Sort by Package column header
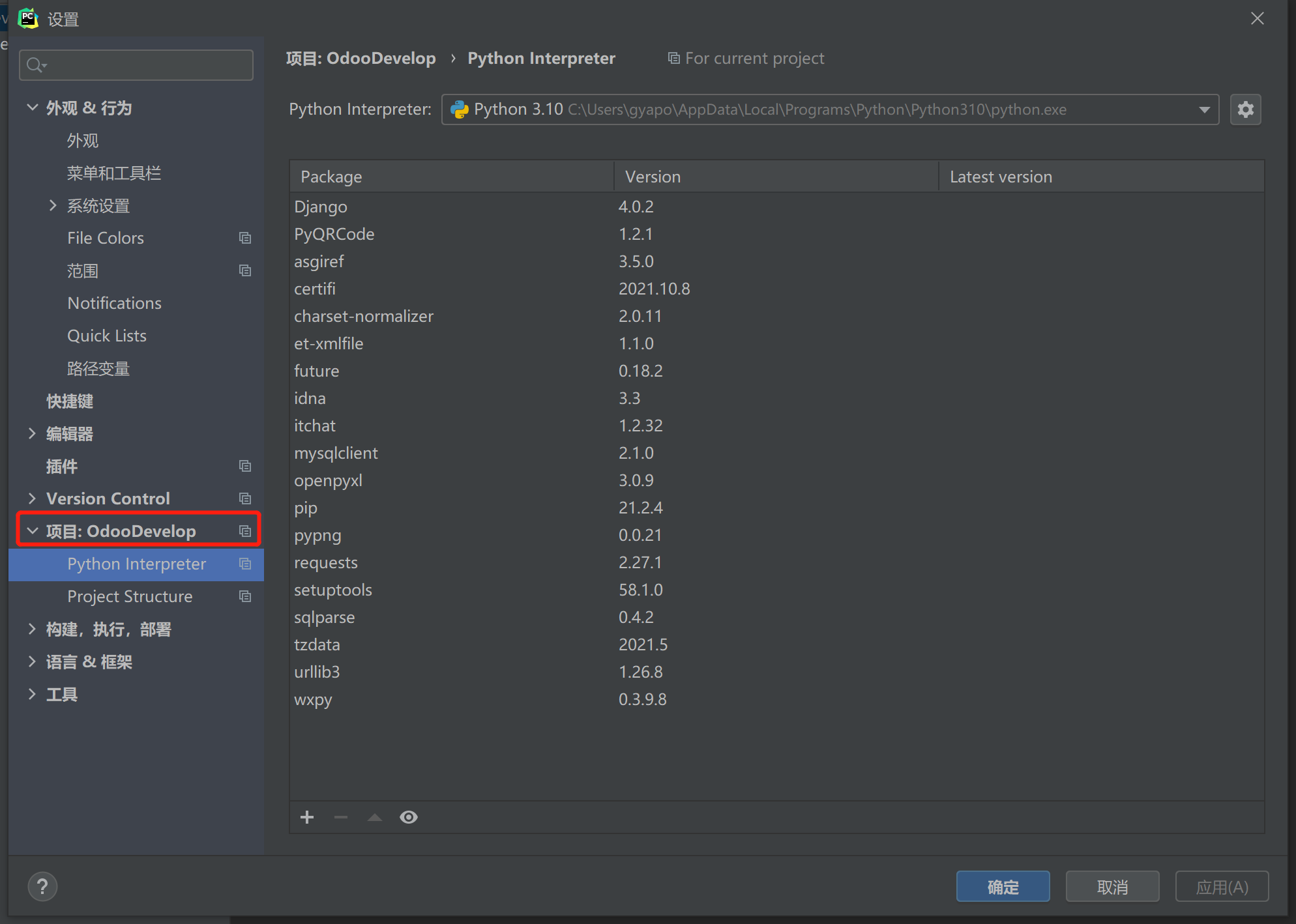This screenshot has height=924, width=1296. [x=452, y=177]
